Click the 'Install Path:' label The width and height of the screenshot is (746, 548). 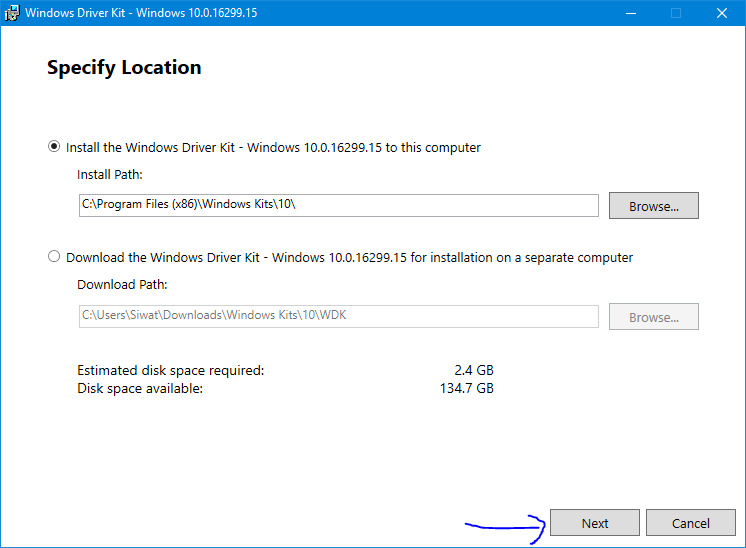pos(110,175)
